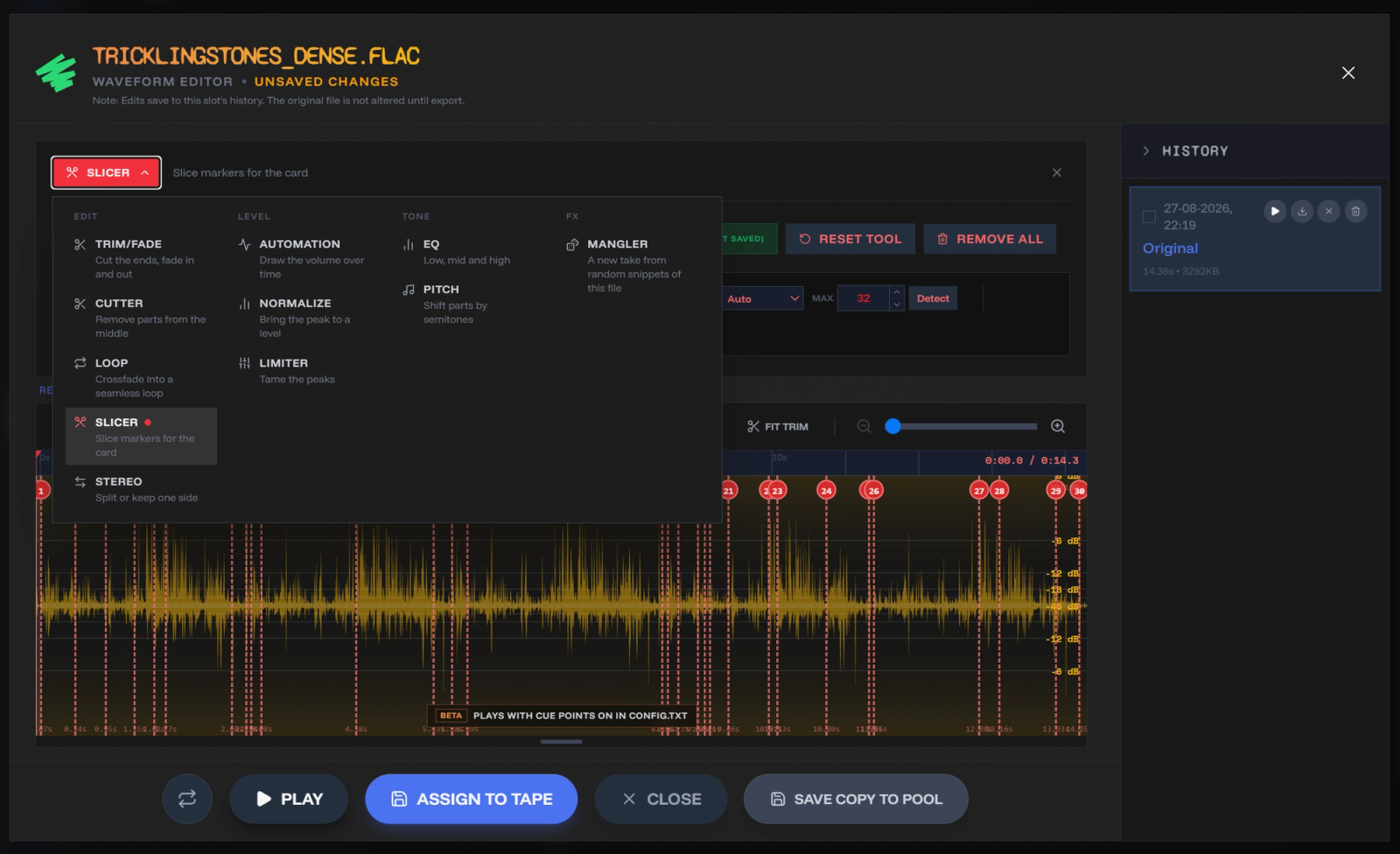Click Save Copy to Pool

(x=856, y=799)
